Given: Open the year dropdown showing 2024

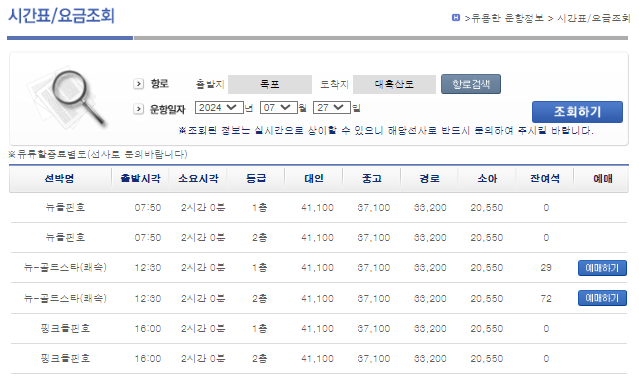Looking at the screenshot, I should pos(219,108).
